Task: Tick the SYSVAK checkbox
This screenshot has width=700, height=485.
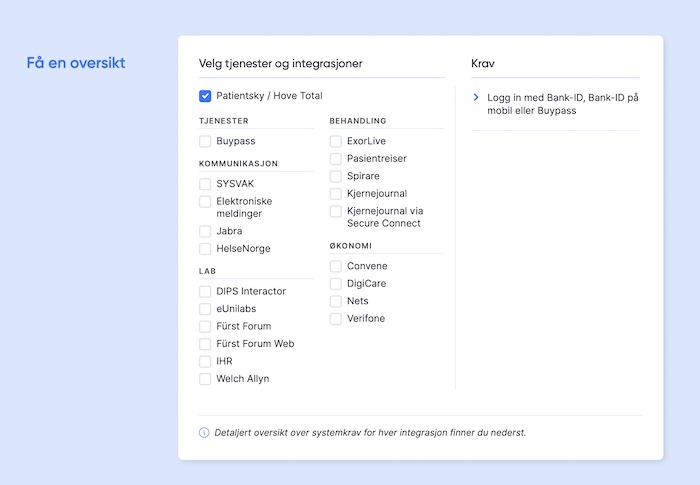Action: click(x=205, y=184)
